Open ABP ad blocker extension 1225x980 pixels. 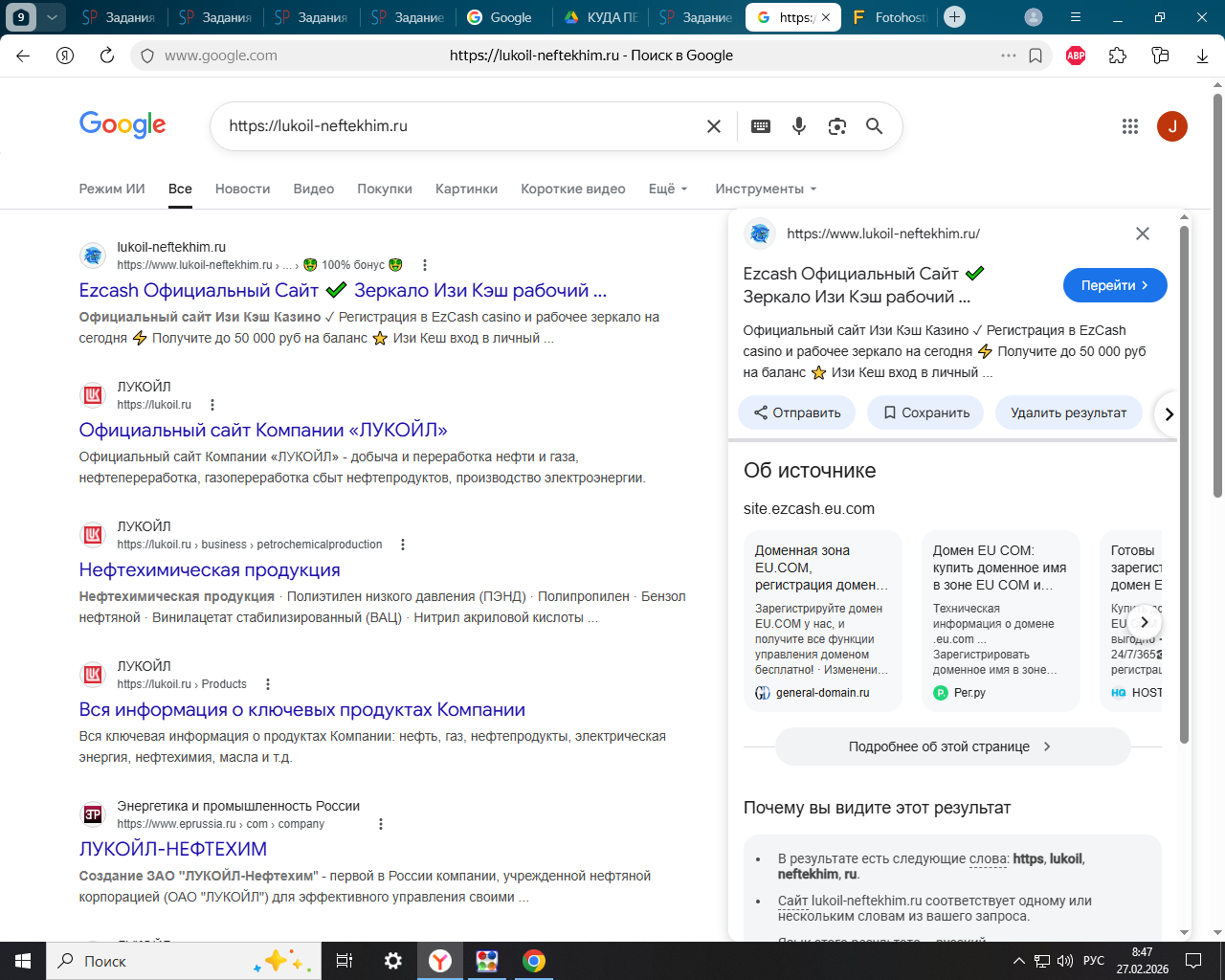coord(1076,56)
